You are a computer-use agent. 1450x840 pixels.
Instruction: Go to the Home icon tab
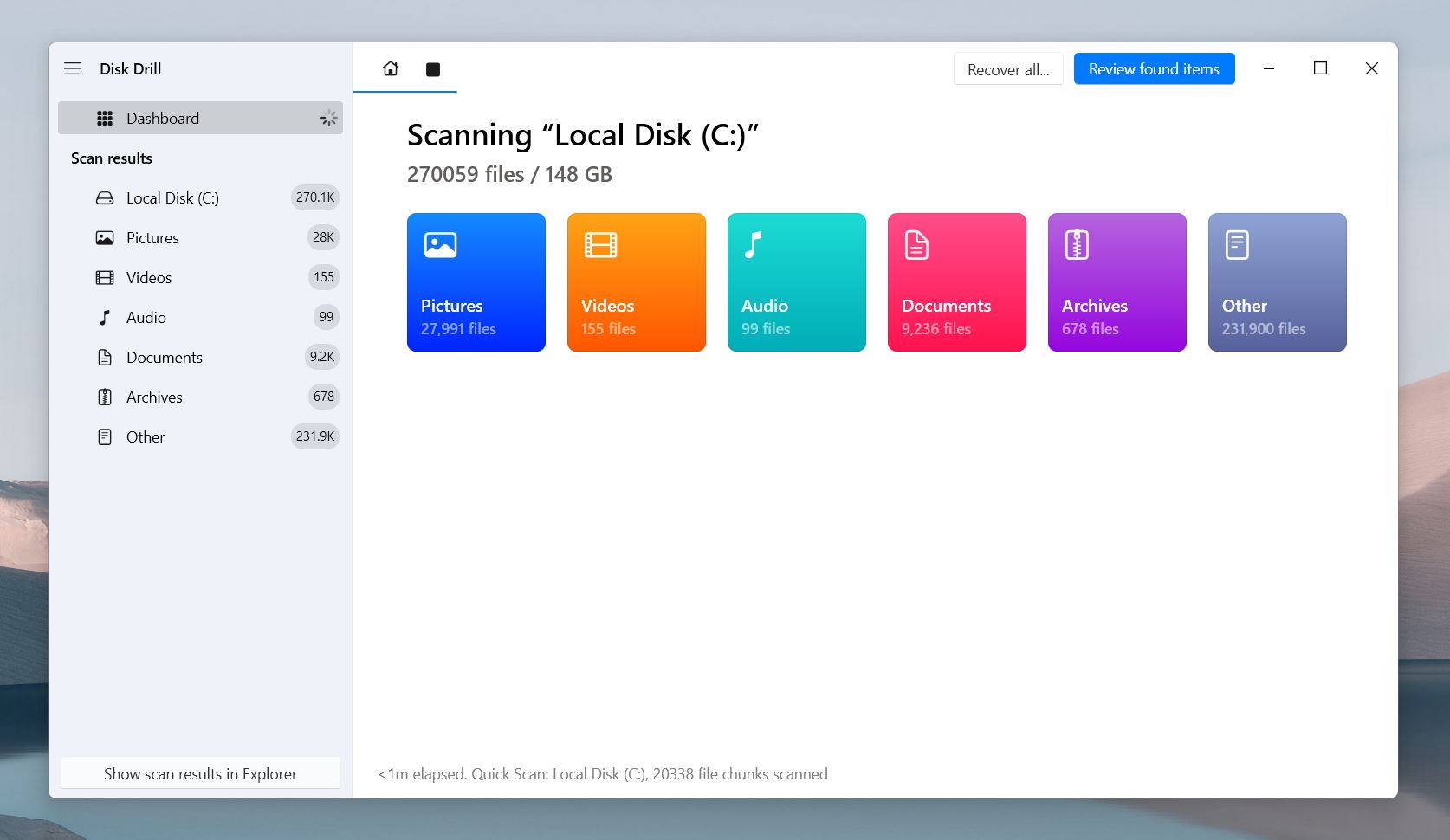point(391,68)
